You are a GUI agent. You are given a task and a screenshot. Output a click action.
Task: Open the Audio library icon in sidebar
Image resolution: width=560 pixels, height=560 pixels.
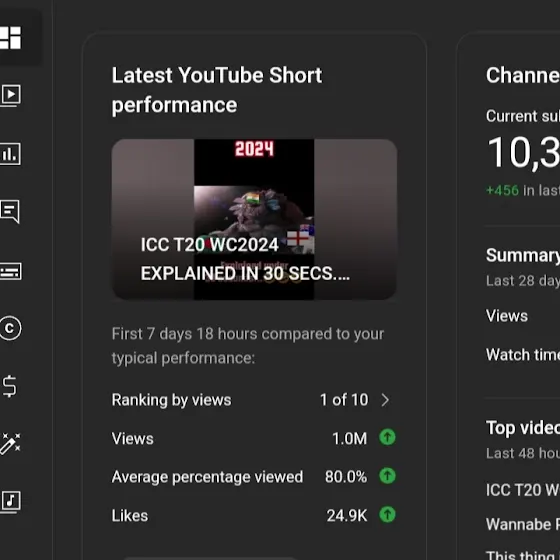10,502
